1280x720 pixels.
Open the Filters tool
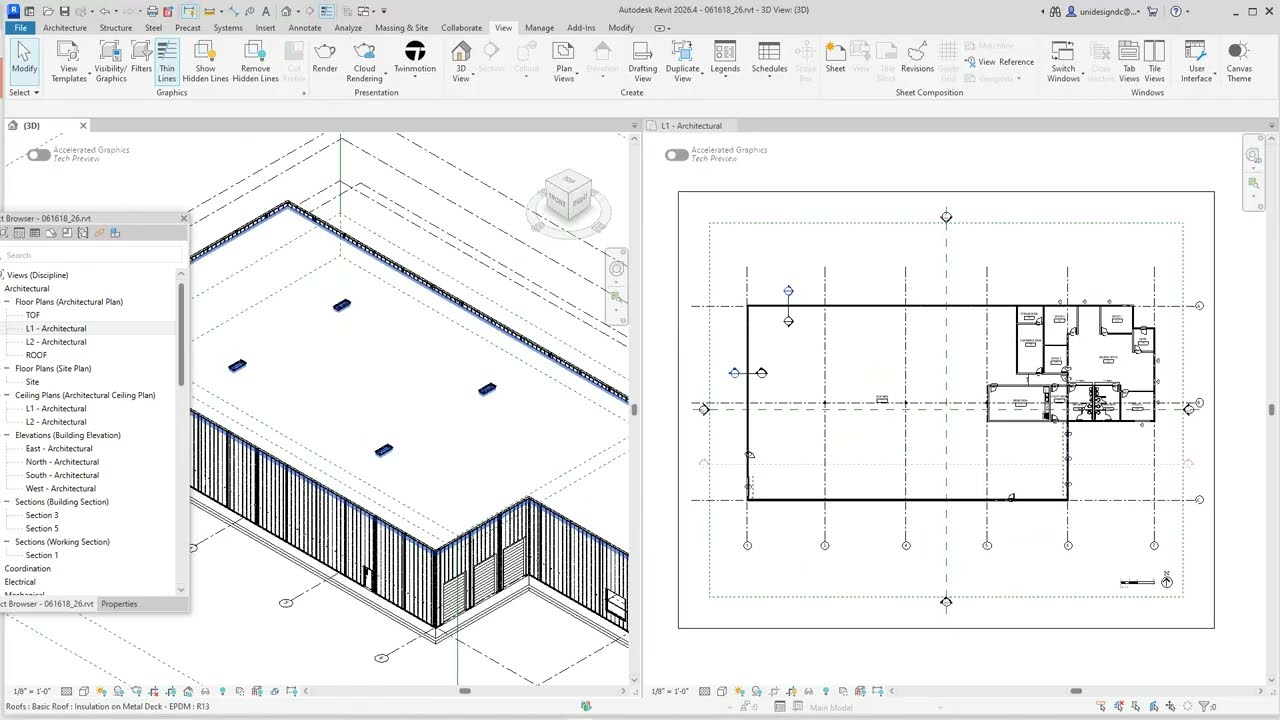tap(141, 58)
